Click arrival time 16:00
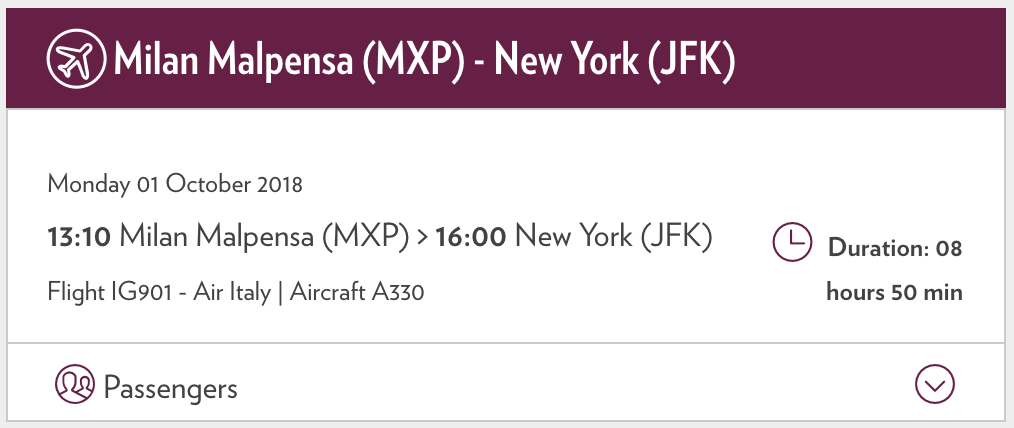 click(x=470, y=237)
